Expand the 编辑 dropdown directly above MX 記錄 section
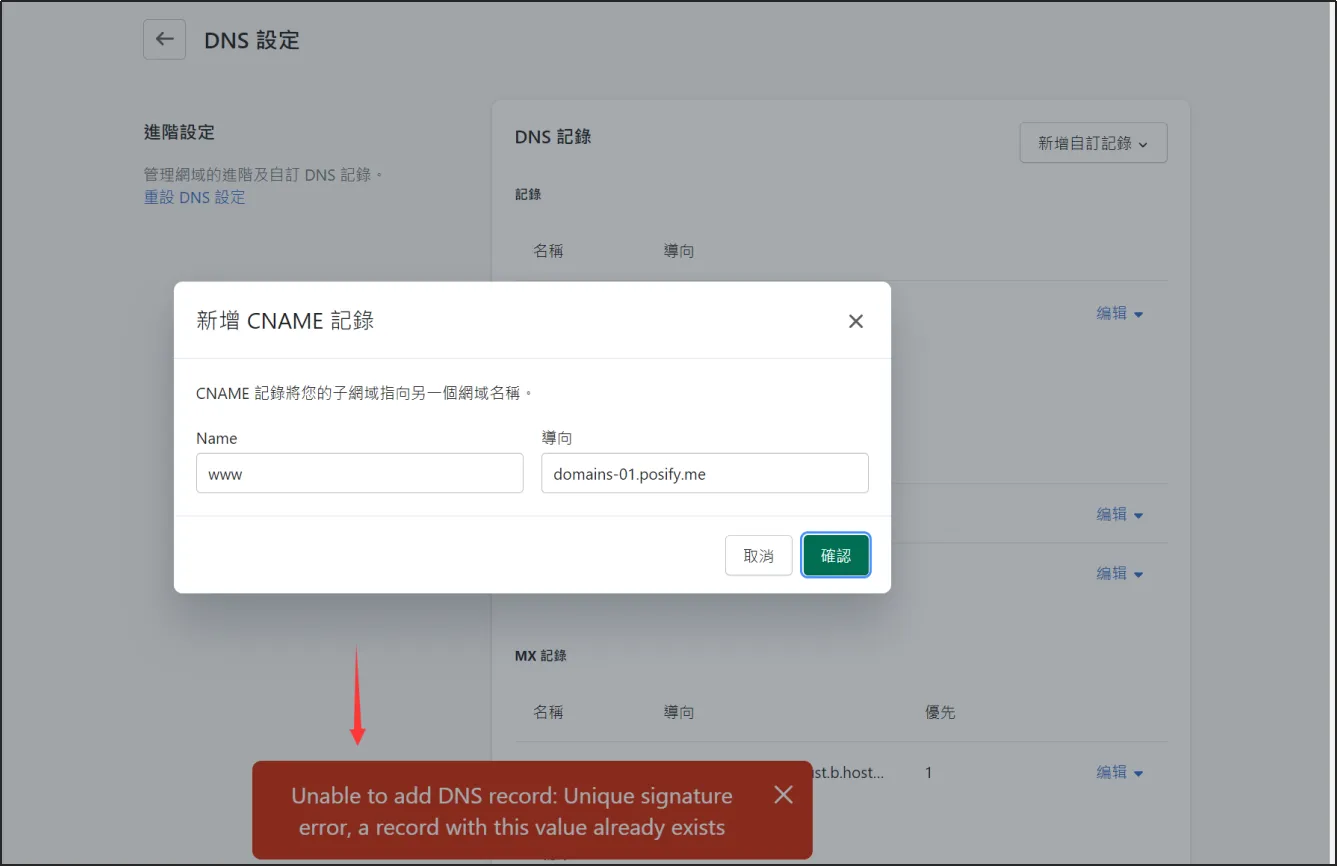1338x866 pixels. (1119, 574)
